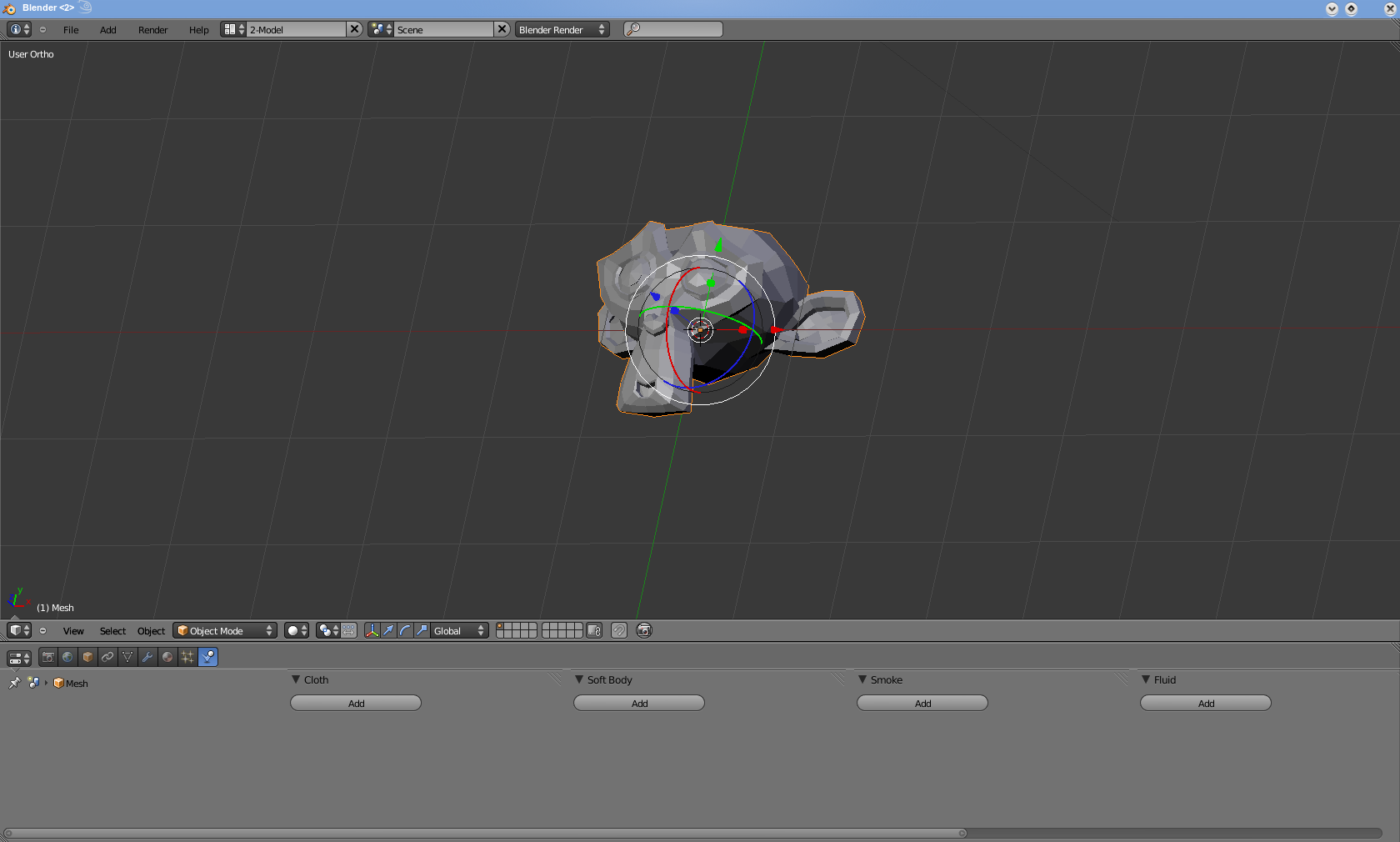Open the Global orientation dropdown

click(459, 631)
